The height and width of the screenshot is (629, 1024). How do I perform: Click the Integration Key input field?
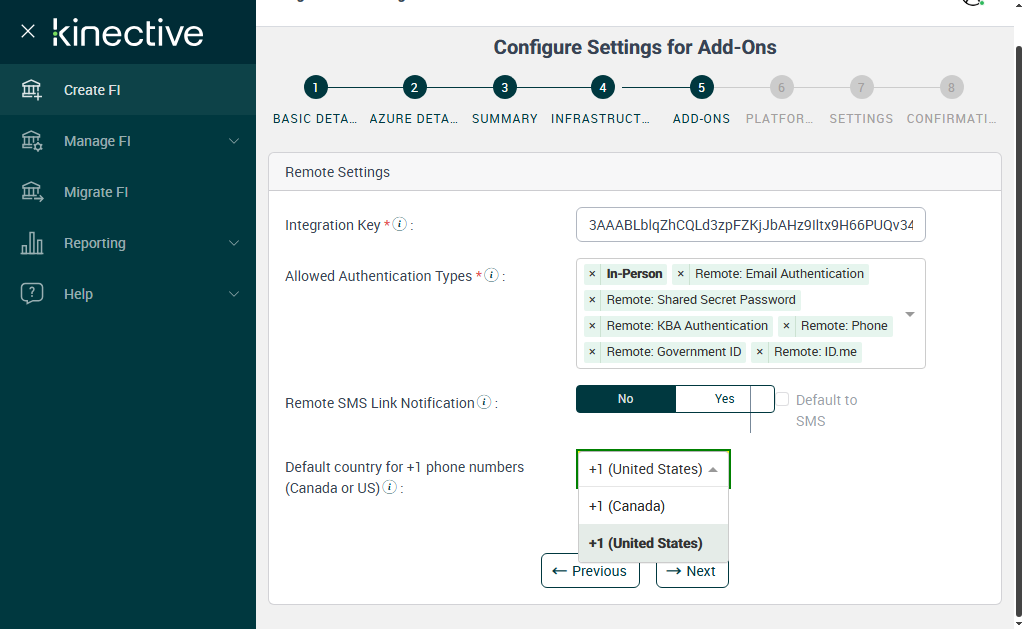coord(751,225)
